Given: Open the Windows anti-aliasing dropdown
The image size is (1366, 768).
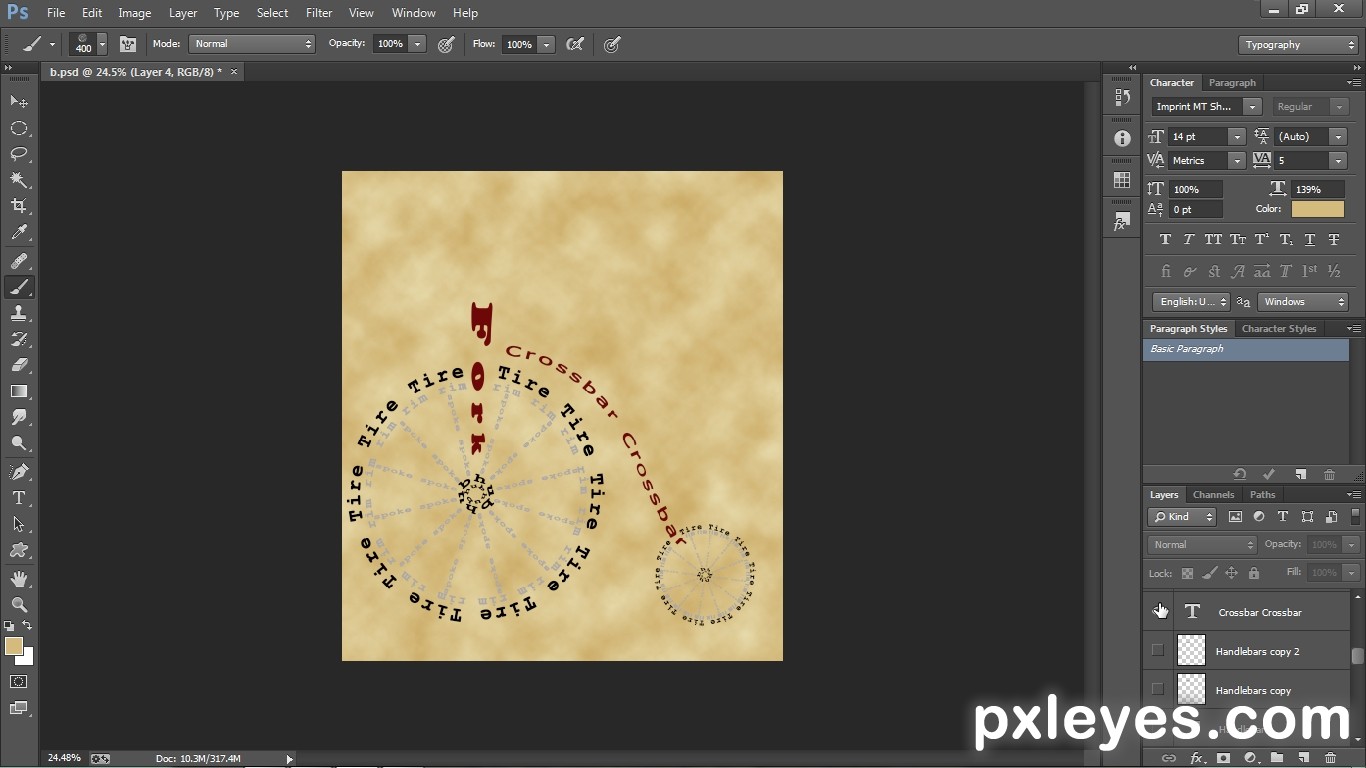Looking at the screenshot, I should (1303, 301).
